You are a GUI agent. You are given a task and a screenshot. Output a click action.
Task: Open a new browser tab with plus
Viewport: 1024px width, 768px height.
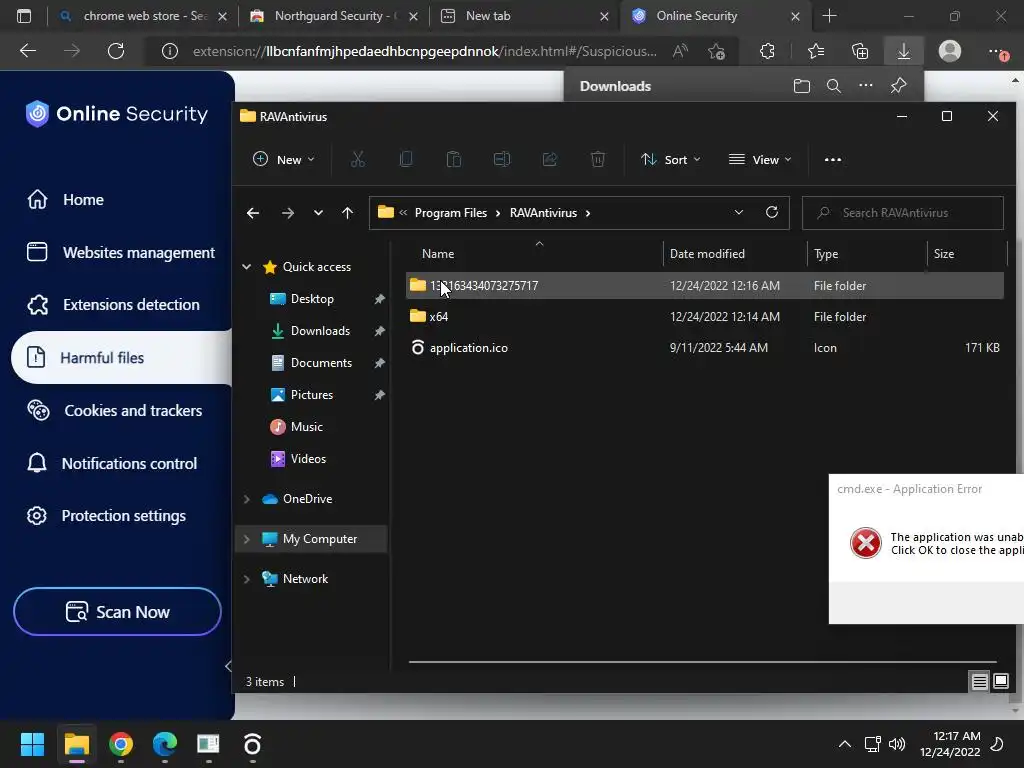point(829,16)
